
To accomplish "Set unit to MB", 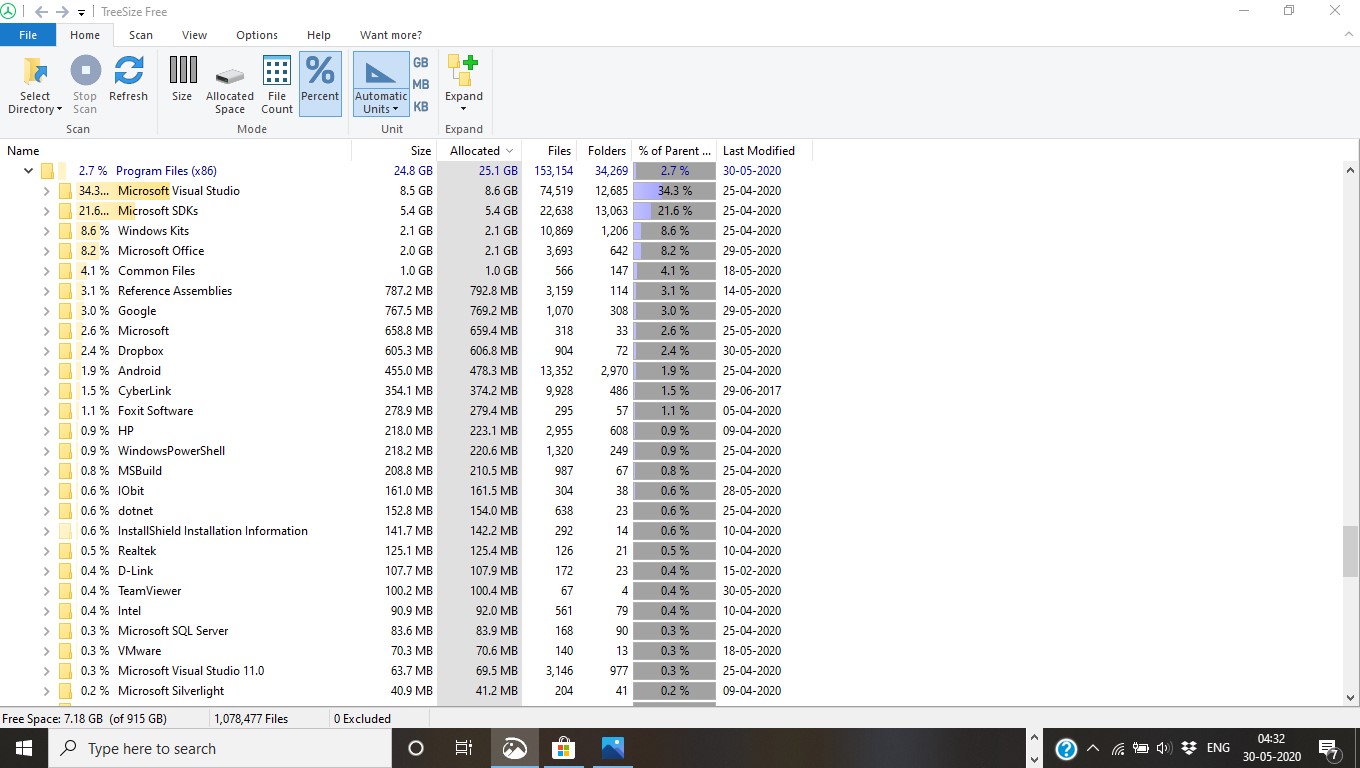I will click(421, 84).
